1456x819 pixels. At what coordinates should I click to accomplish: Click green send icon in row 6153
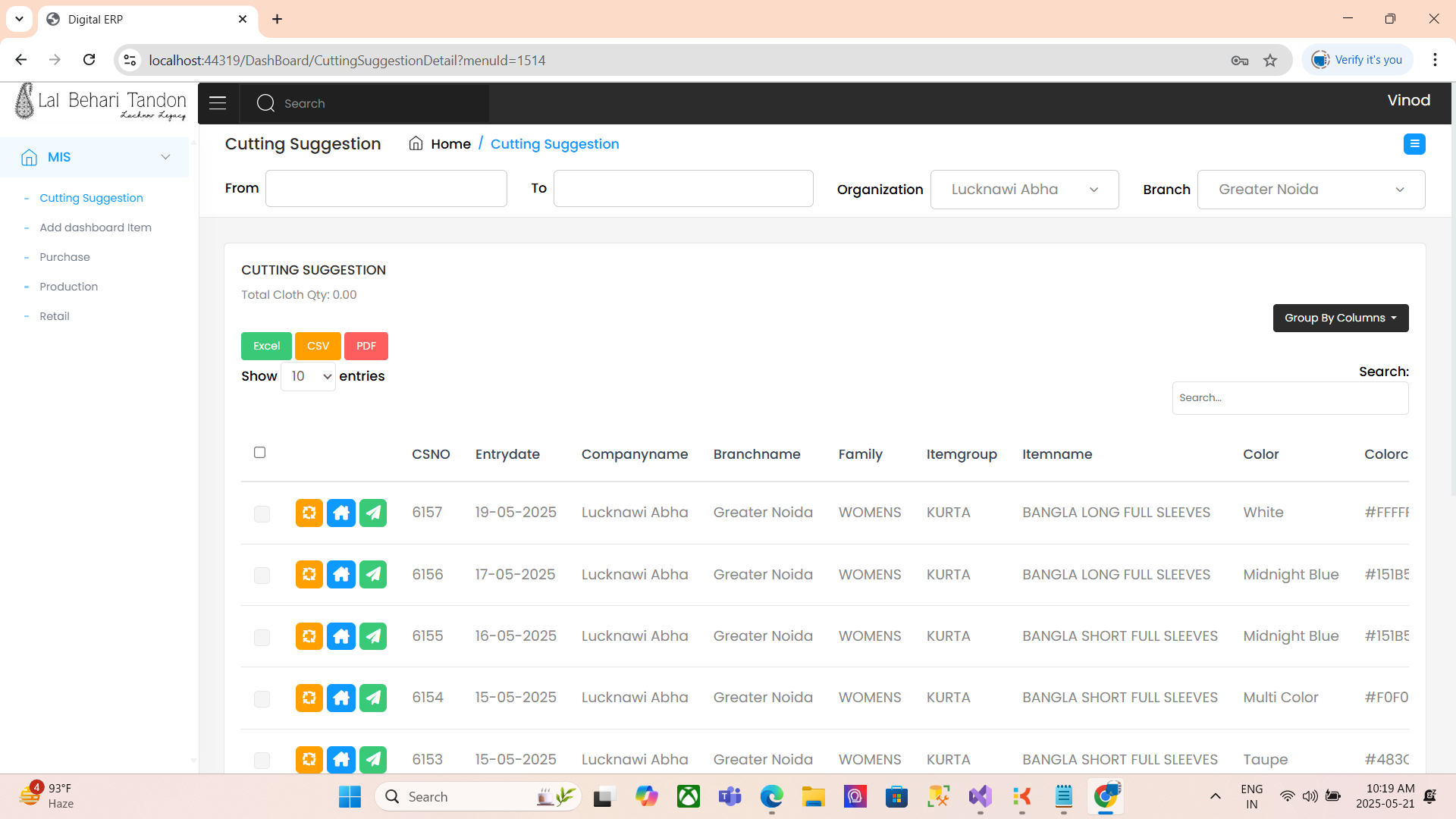coord(373,759)
